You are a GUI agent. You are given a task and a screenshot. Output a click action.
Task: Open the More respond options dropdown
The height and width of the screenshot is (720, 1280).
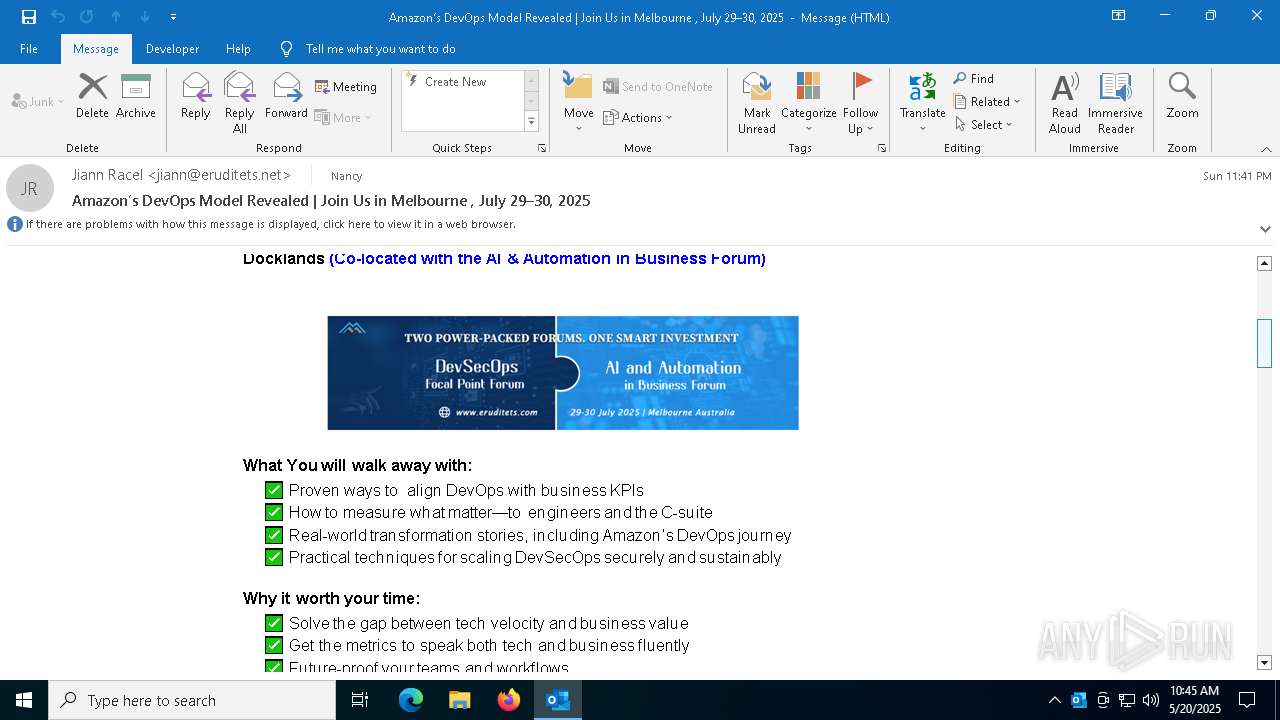[343, 117]
